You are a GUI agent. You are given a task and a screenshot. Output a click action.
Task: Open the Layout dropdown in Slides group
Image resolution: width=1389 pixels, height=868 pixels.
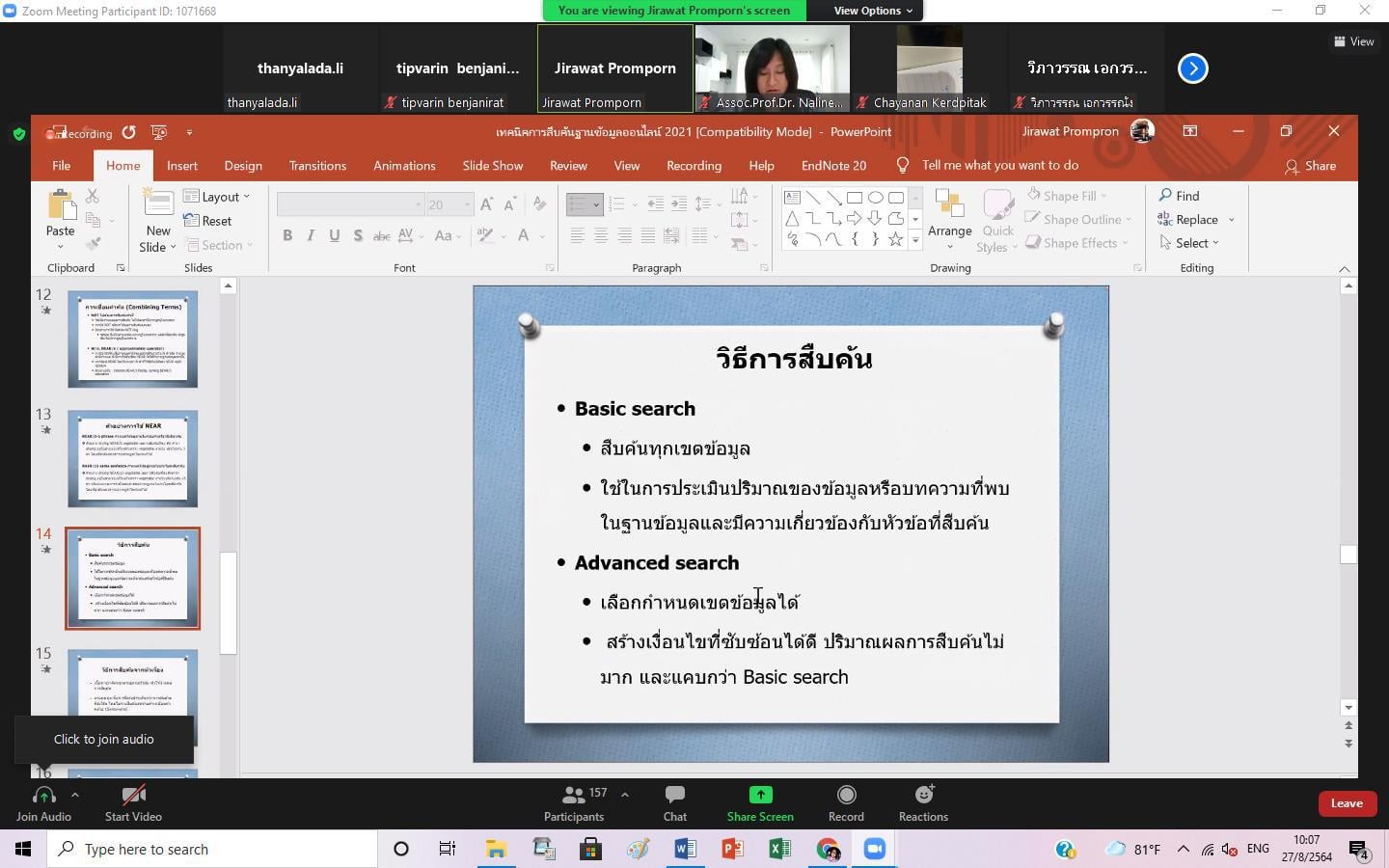(217, 197)
